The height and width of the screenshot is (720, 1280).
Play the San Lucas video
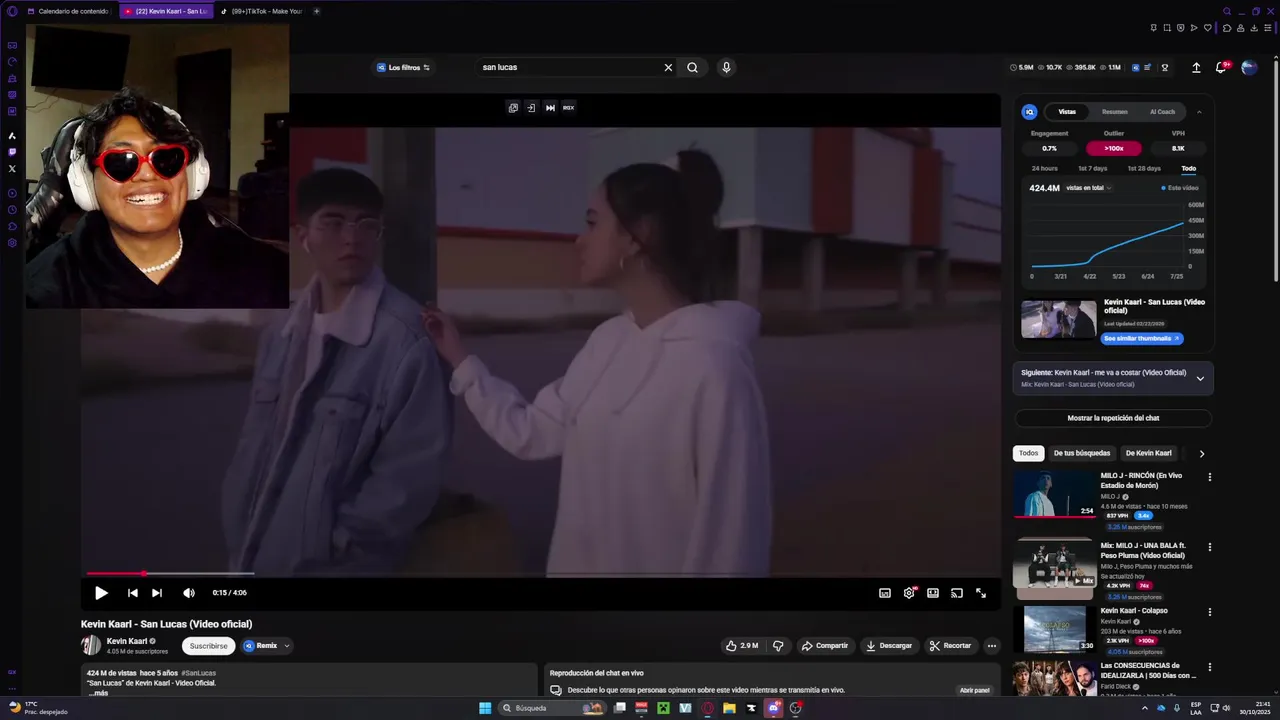click(x=101, y=593)
